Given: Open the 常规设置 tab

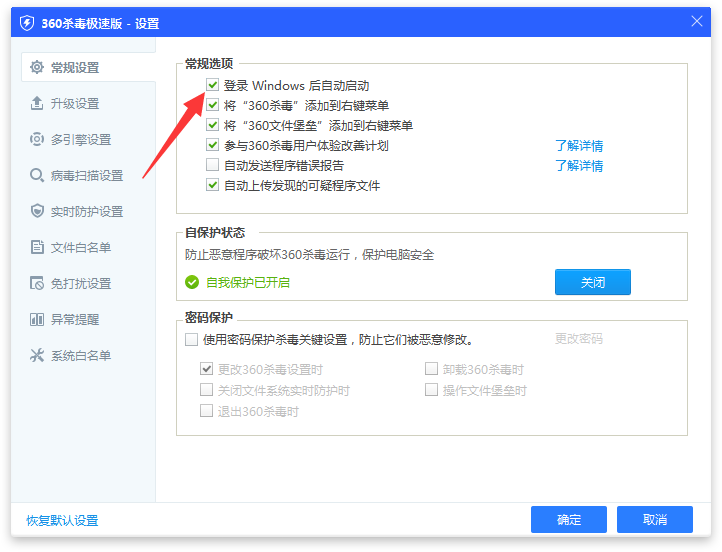Looking at the screenshot, I should point(88,67).
